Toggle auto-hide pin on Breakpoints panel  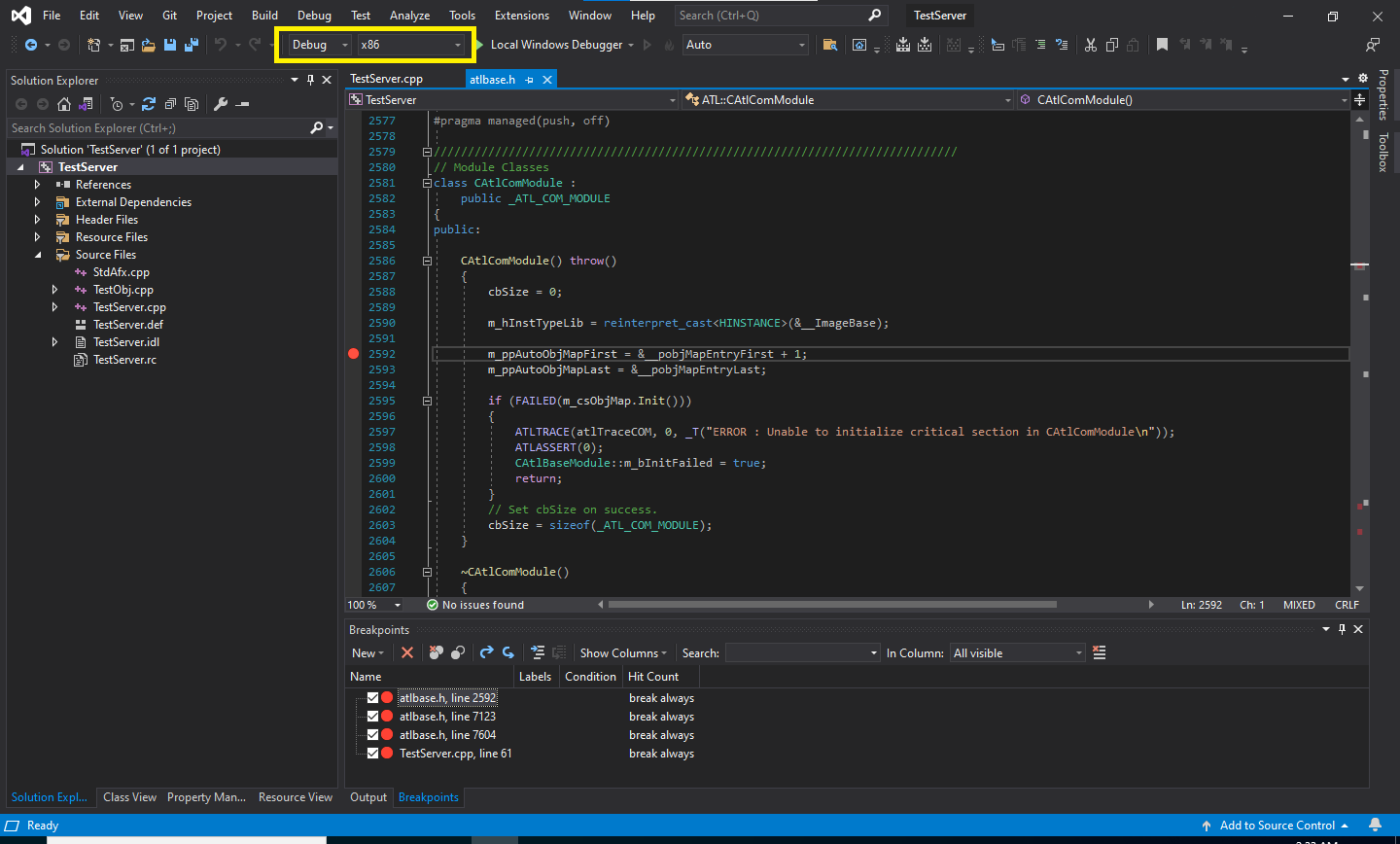coord(1342,630)
